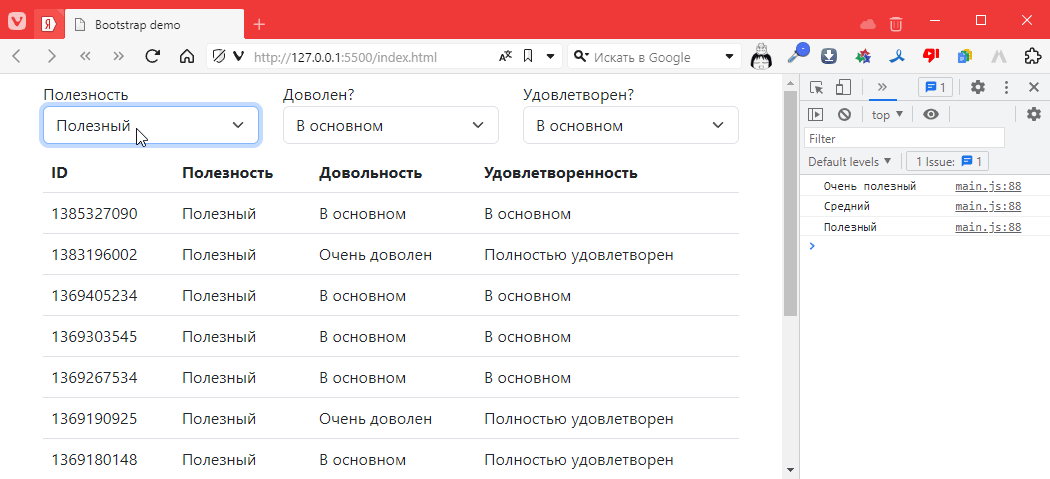
Task: Open DevTools main settings gear
Action: [978, 87]
